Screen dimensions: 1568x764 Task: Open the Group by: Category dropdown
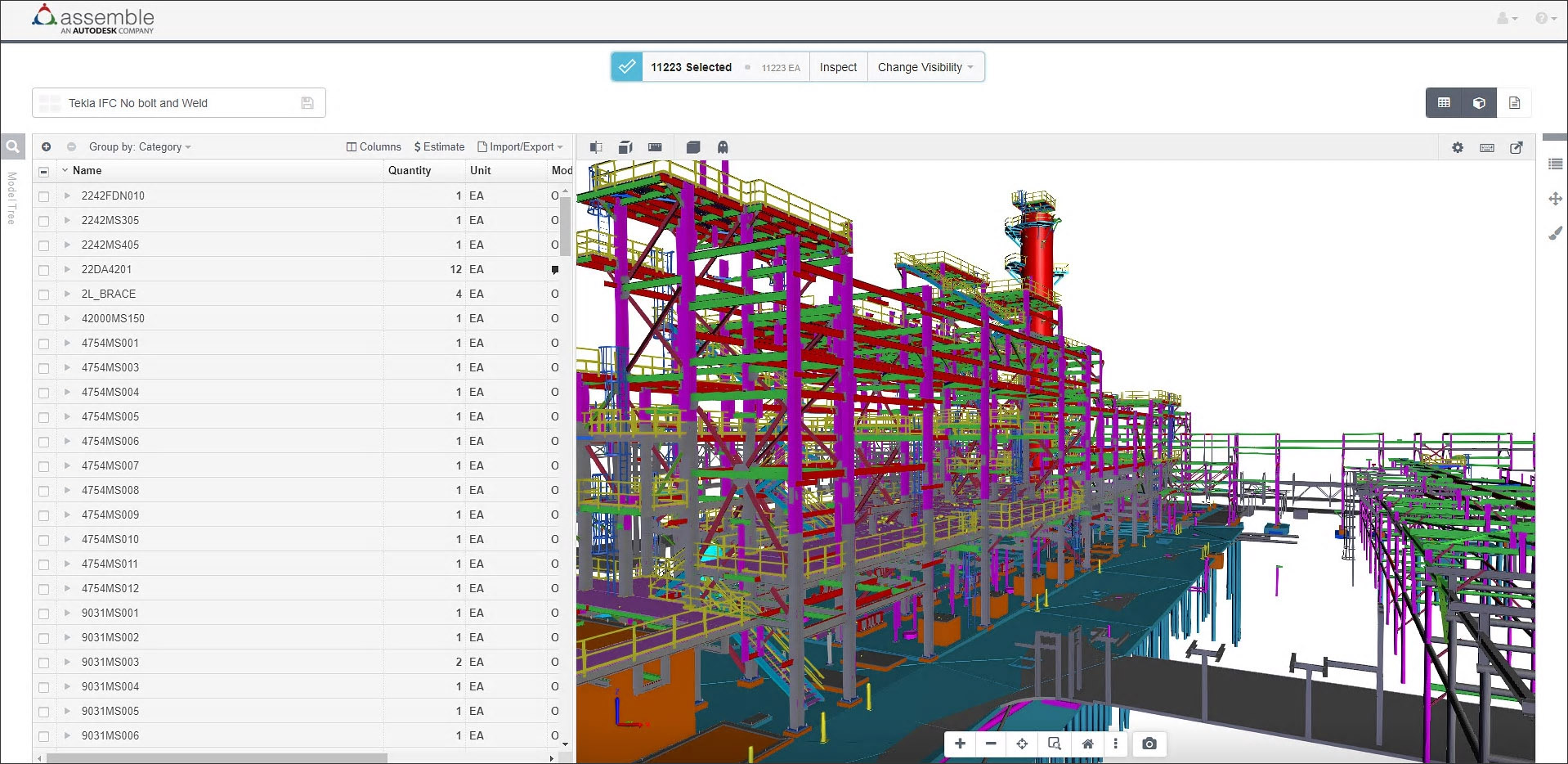tap(140, 147)
